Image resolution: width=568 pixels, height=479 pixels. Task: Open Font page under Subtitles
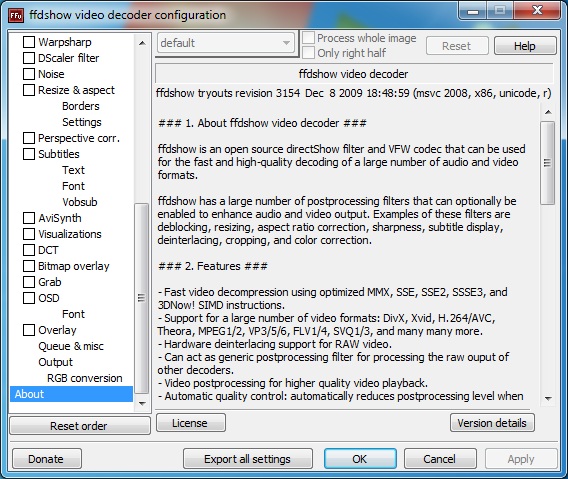point(74,186)
